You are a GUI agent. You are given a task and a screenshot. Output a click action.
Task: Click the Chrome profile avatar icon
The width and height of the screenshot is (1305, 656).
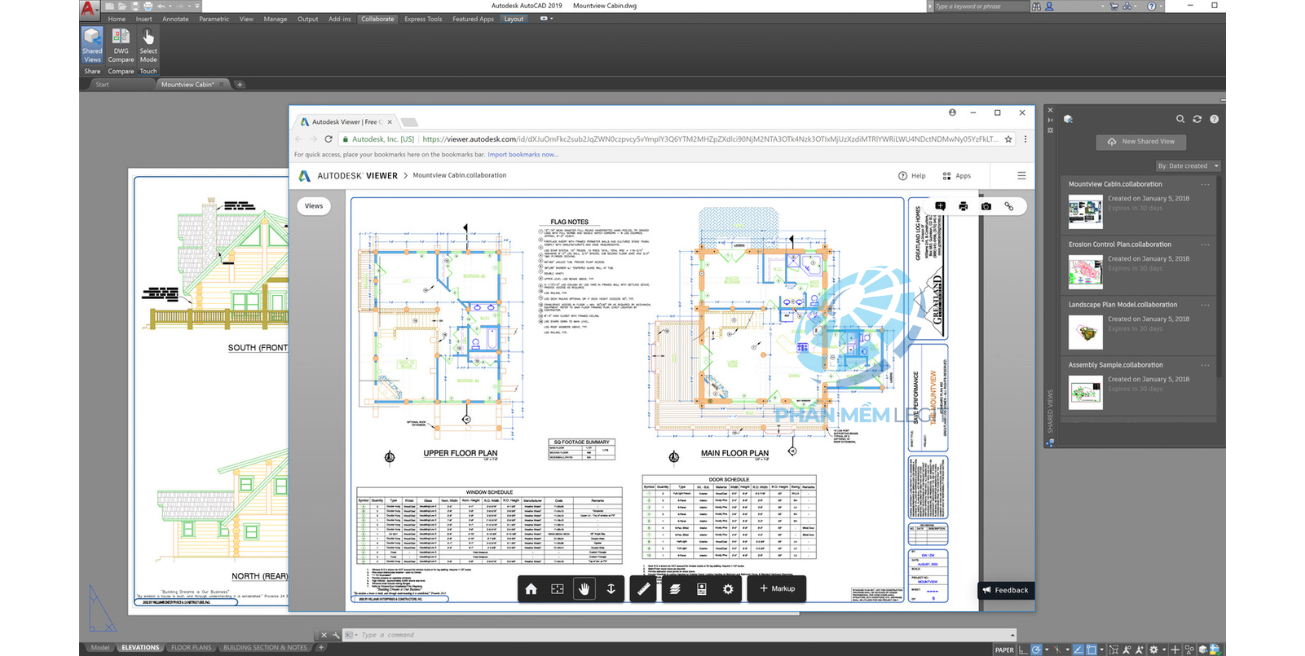[952, 113]
